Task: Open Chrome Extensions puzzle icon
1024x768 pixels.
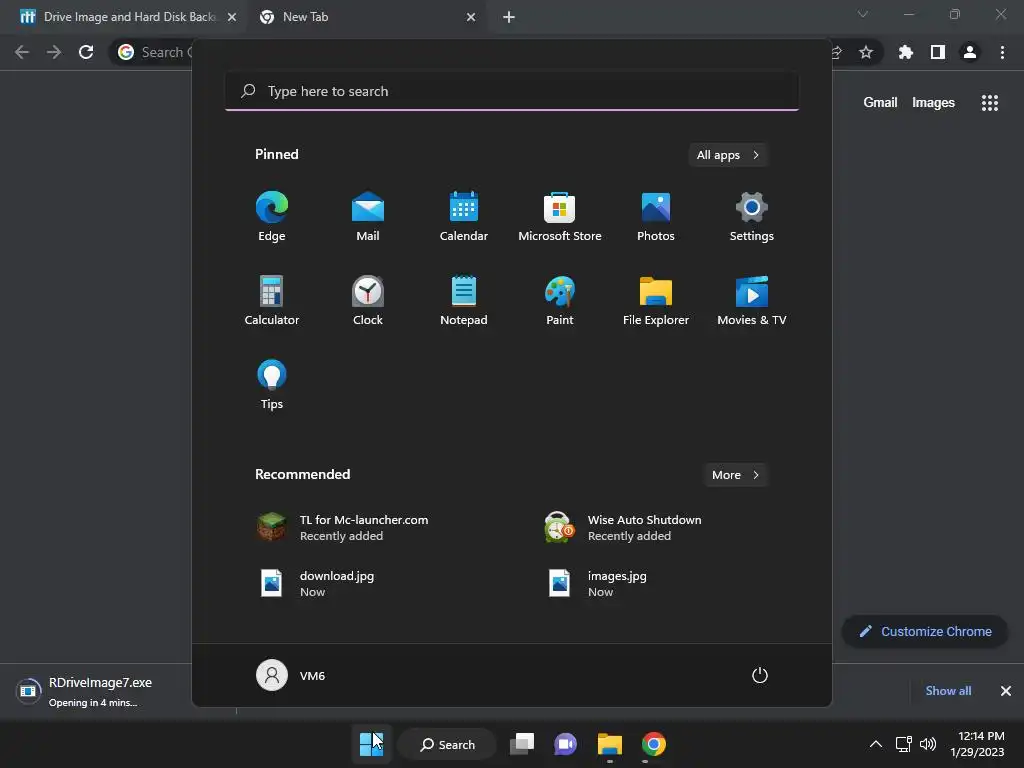Action: [x=905, y=52]
